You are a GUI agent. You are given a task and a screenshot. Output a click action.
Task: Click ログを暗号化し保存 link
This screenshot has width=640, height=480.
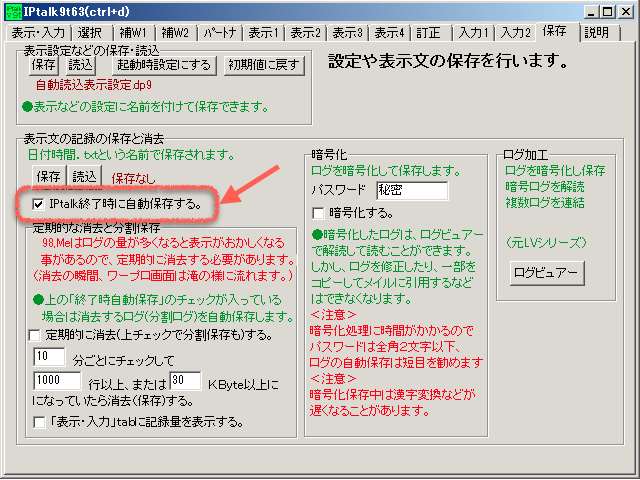tap(555, 171)
